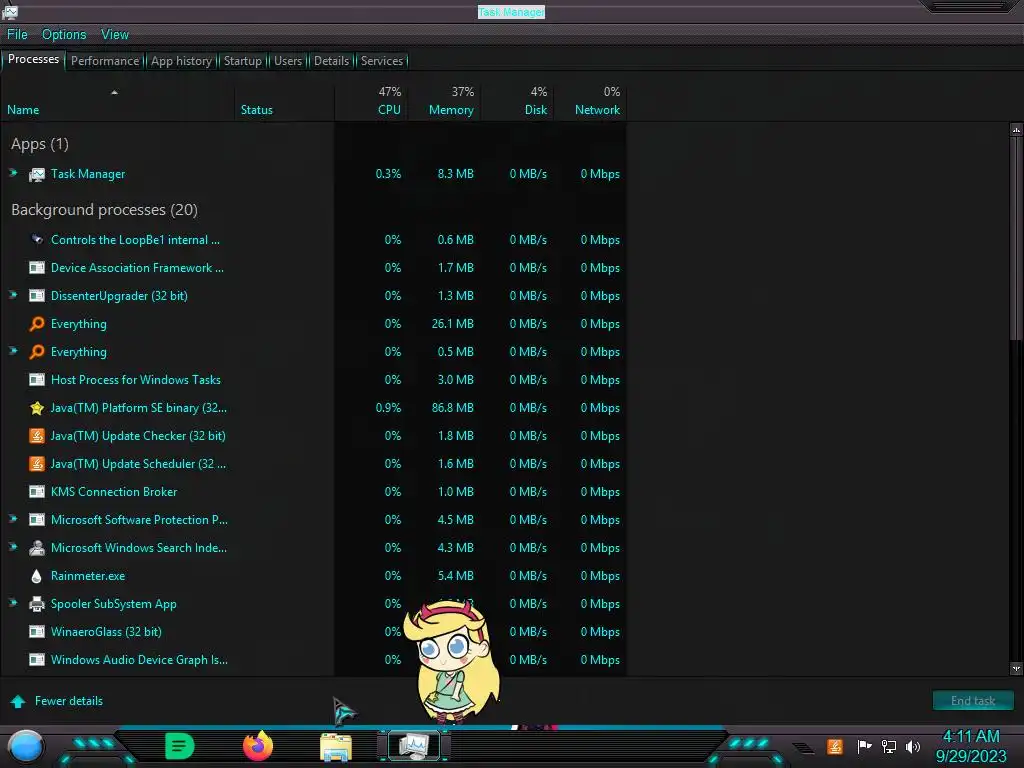Open the View menu
1024x768 pixels.
(115, 35)
